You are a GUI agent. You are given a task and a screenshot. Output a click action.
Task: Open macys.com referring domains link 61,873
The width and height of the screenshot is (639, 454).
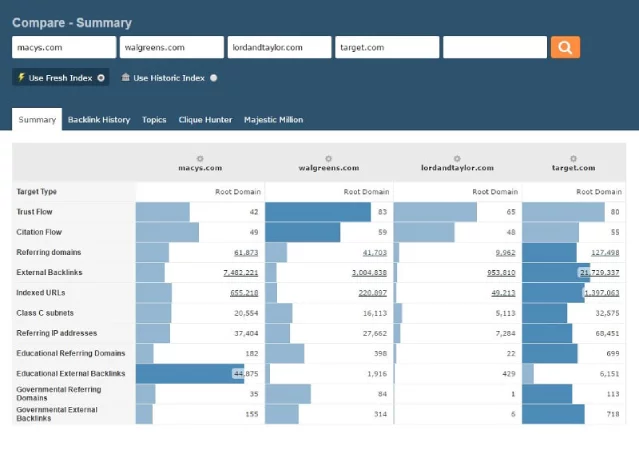tap(246, 253)
